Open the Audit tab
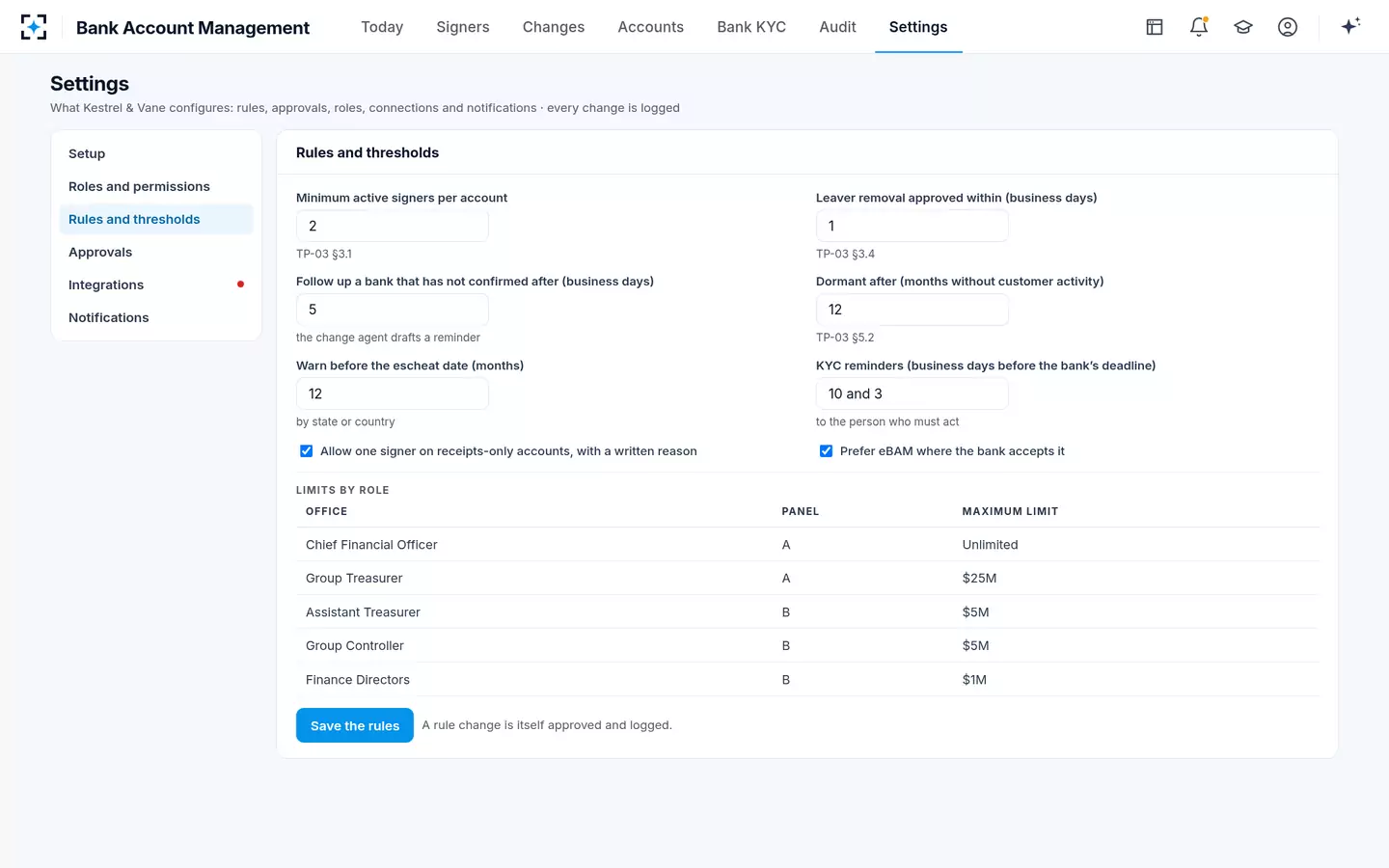The height and width of the screenshot is (868, 1389). (x=837, y=27)
